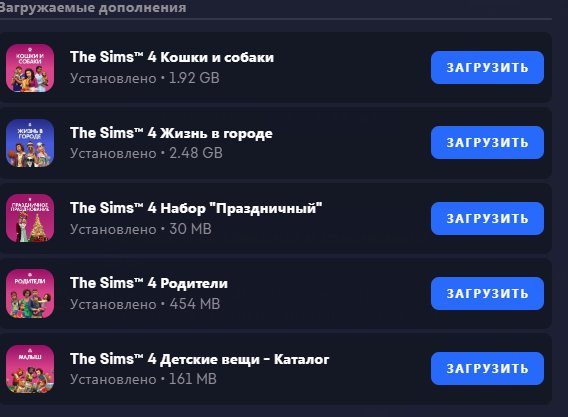Screen dimensions: 568x417
Task: Select The Sims 4 Жизнь в городе title
Action: 171,133
